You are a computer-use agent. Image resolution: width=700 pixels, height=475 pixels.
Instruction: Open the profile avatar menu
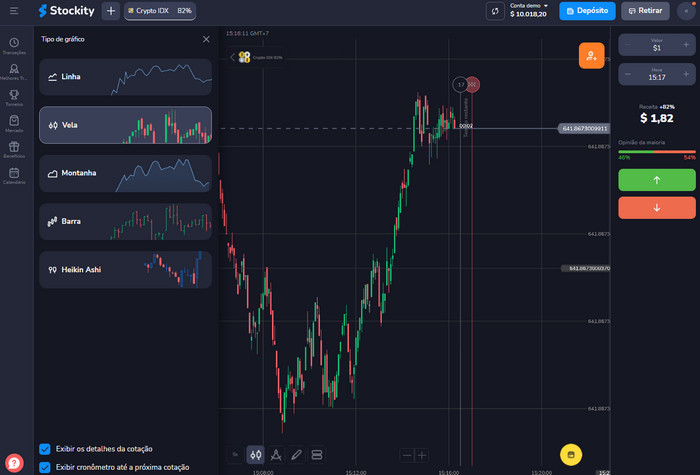[x=686, y=11]
